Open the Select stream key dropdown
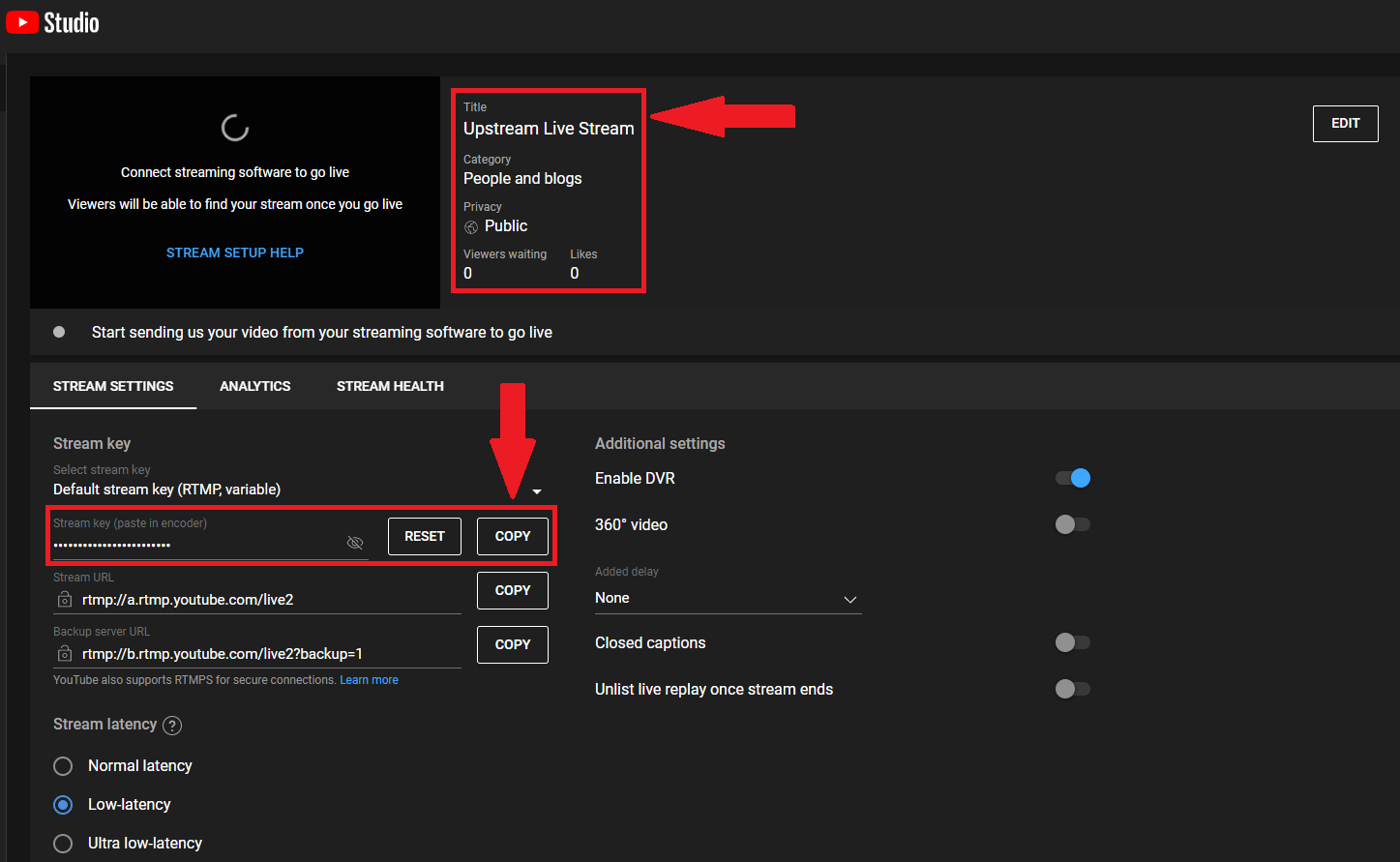The image size is (1400, 862). click(537, 490)
